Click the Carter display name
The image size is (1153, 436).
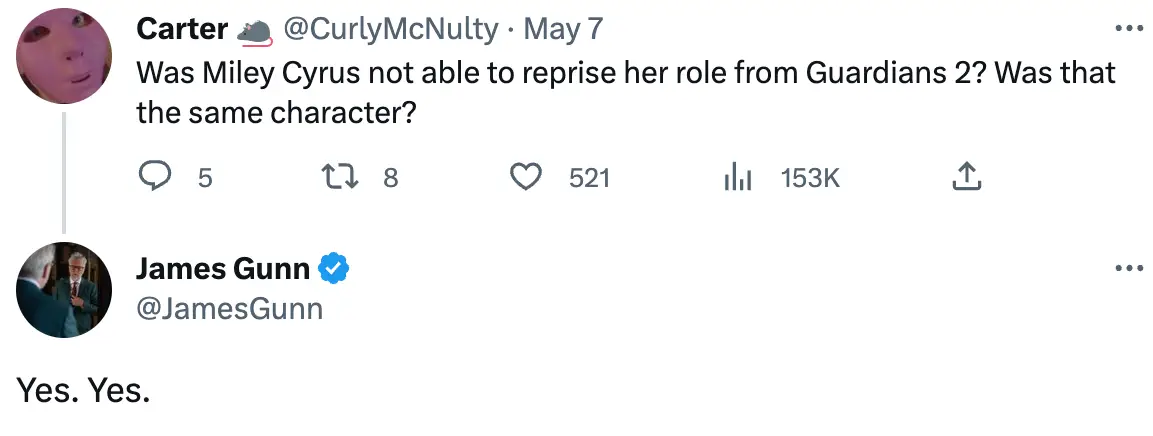tap(181, 30)
